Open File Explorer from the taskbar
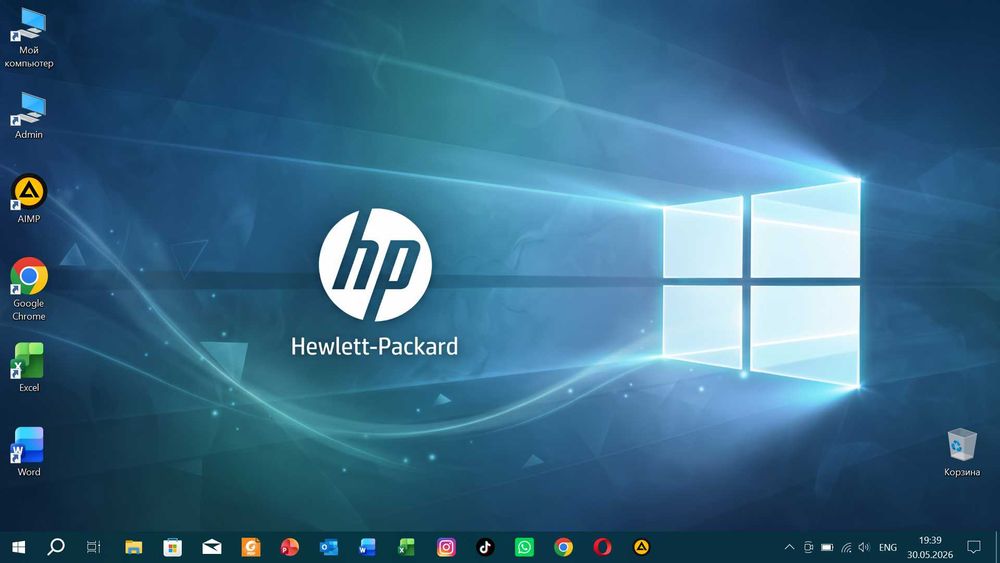 click(x=133, y=547)
